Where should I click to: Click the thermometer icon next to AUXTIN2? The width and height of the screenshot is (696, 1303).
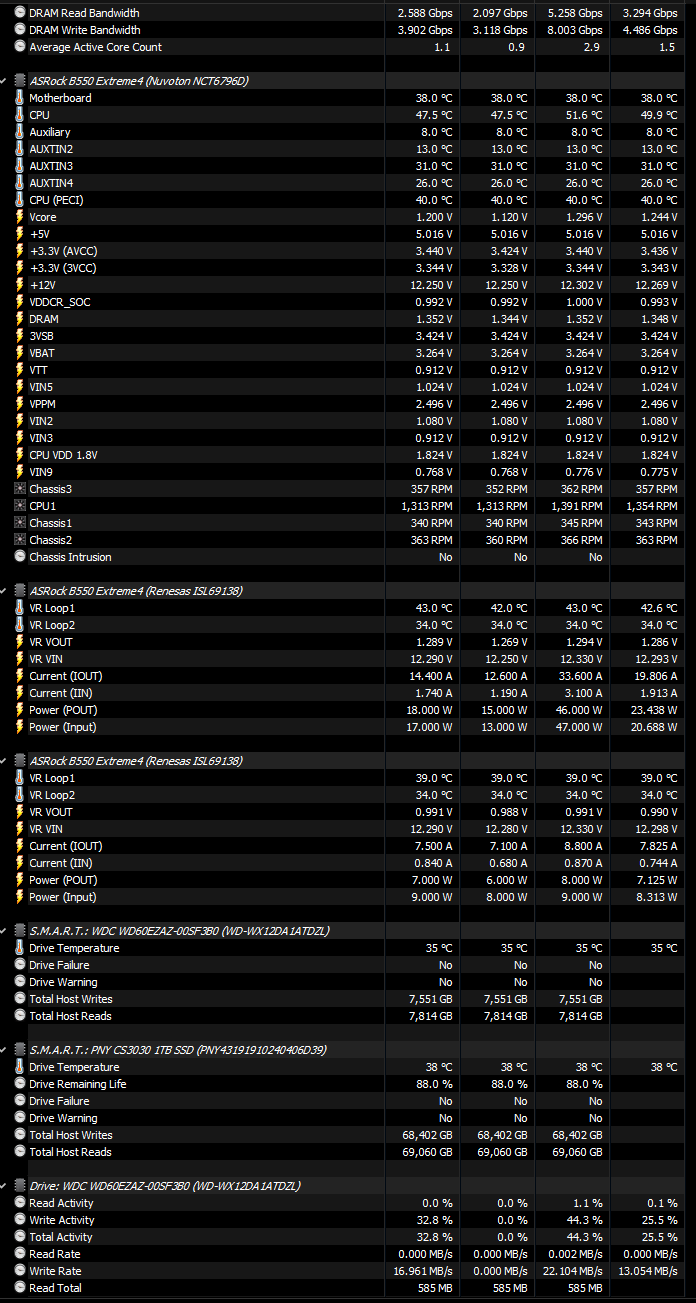pos(20,149)
